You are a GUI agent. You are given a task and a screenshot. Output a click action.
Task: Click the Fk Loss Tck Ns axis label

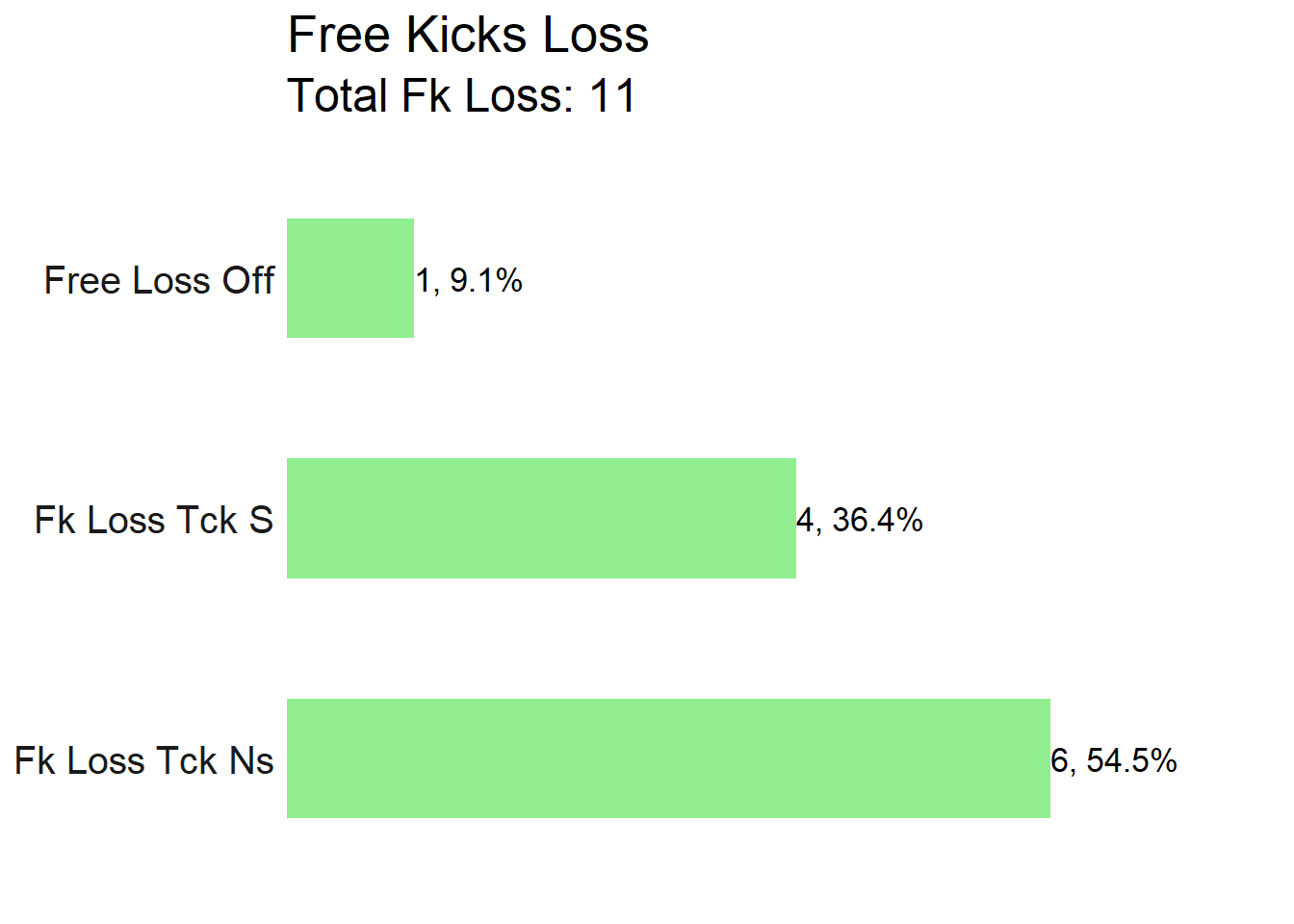coord(144,760)
